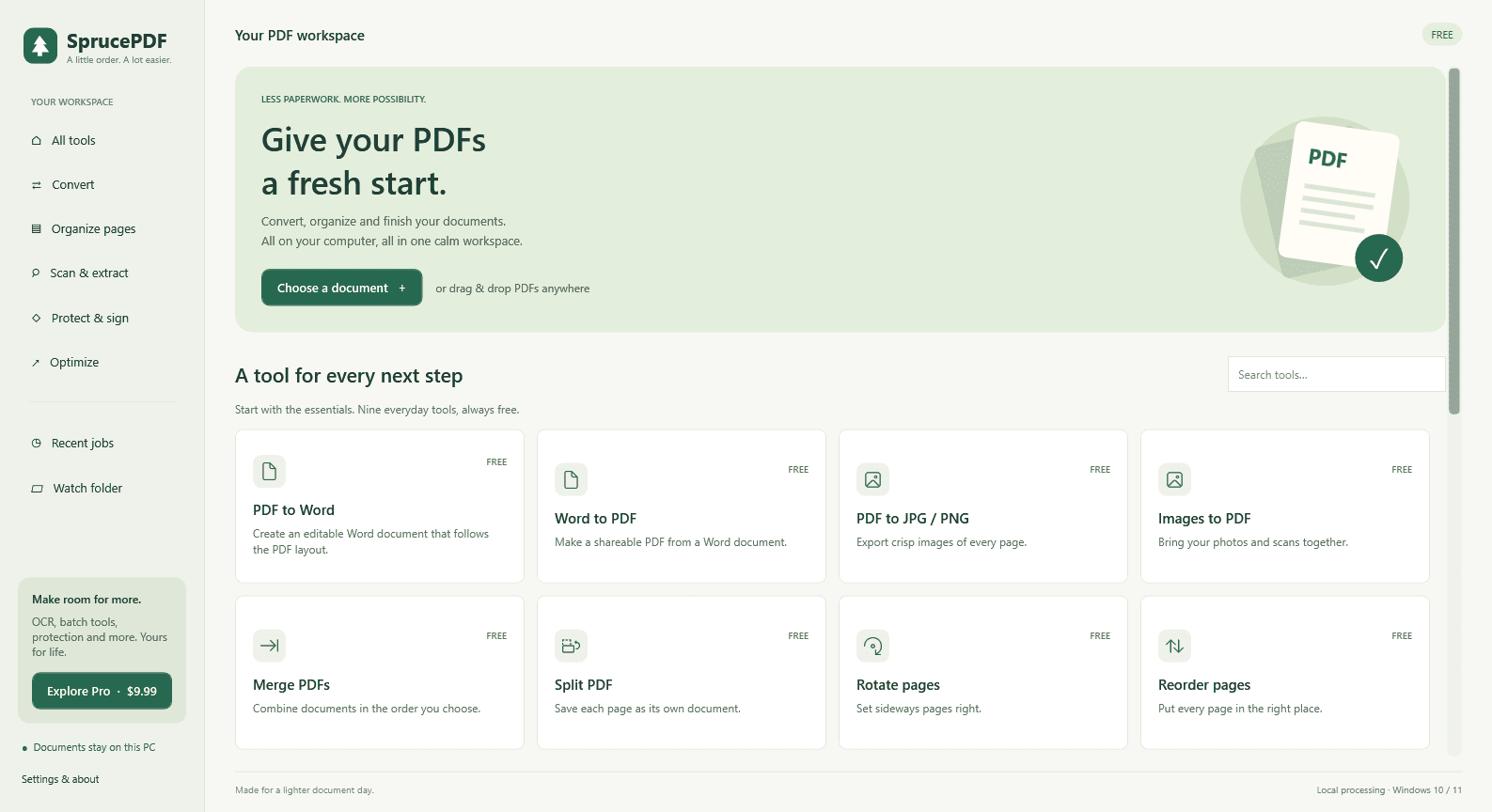Open the Rotate pages tool title

point(898,685)
